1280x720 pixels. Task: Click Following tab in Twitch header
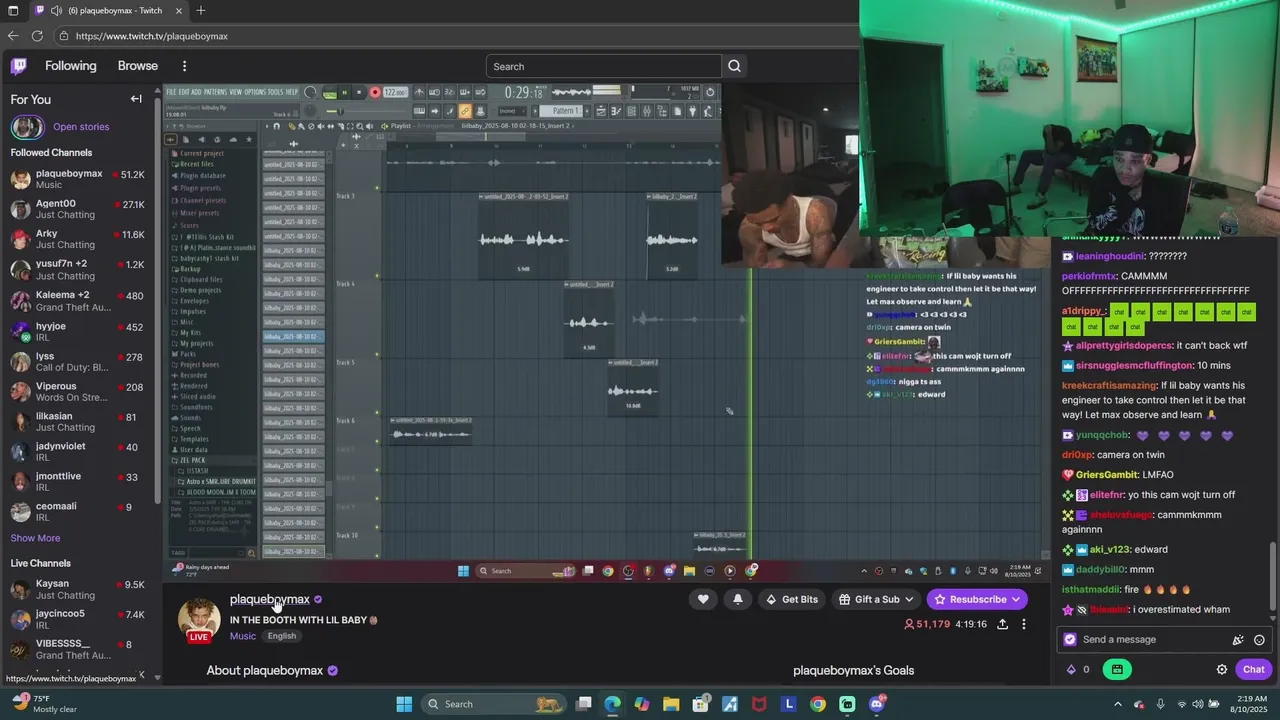[71, 66]
